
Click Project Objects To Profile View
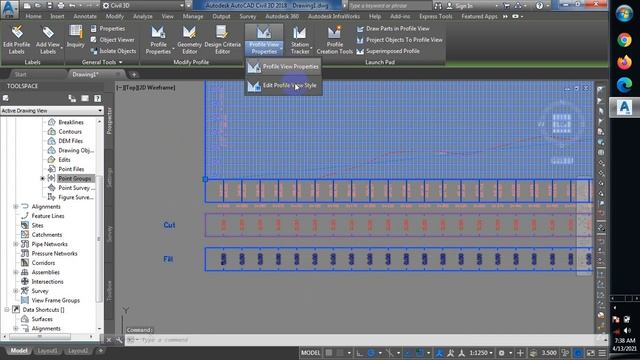coord(400,40)
